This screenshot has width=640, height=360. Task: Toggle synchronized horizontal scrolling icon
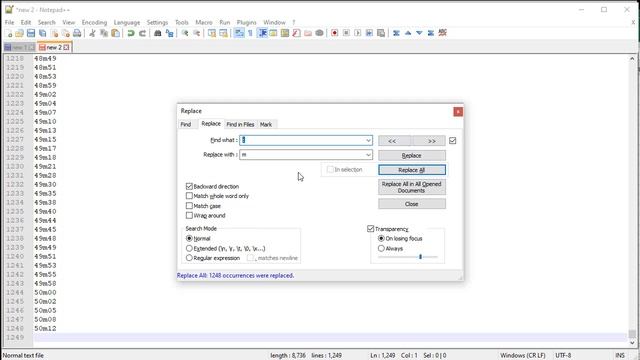pos(223,33)
